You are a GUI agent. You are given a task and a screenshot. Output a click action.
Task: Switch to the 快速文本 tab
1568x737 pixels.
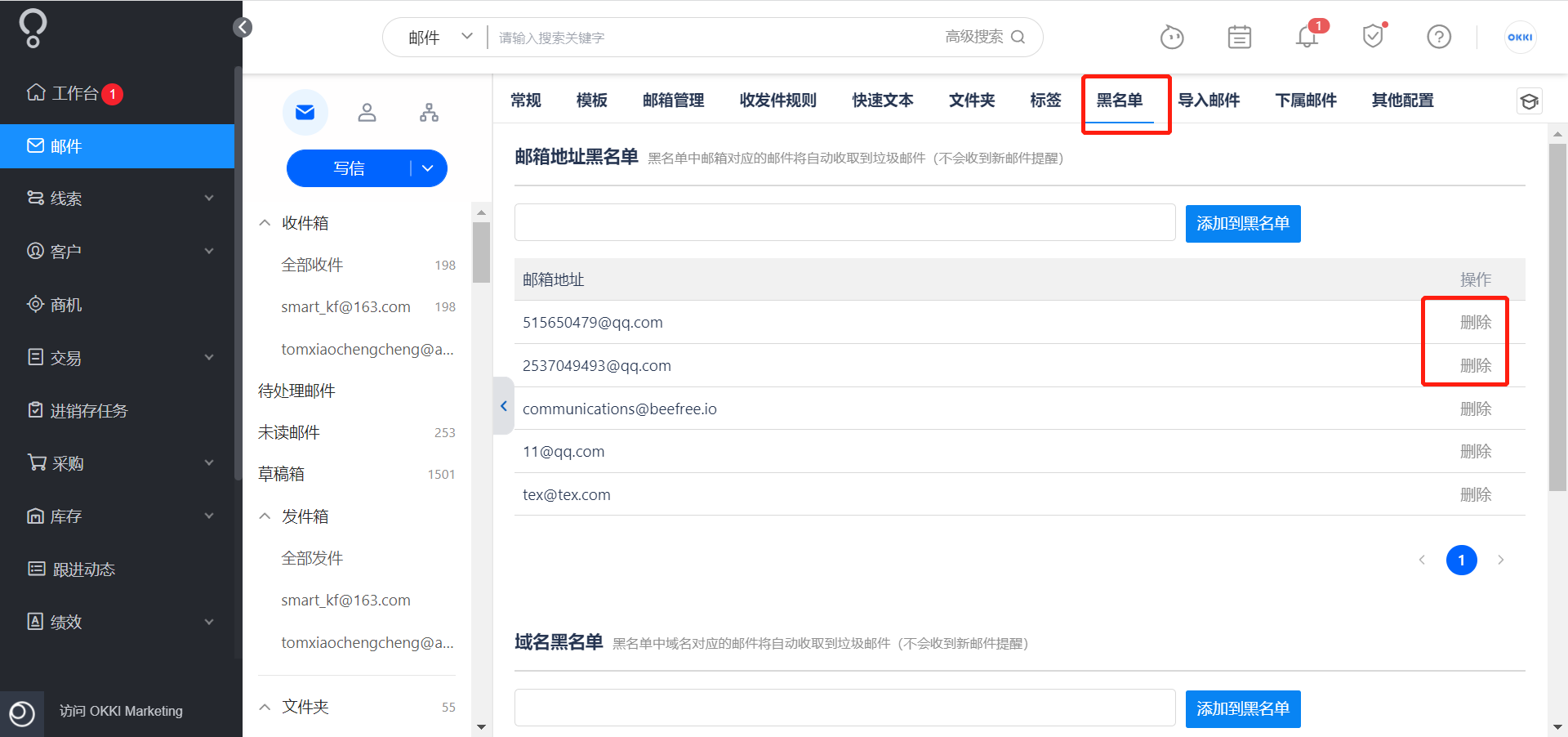882,100
